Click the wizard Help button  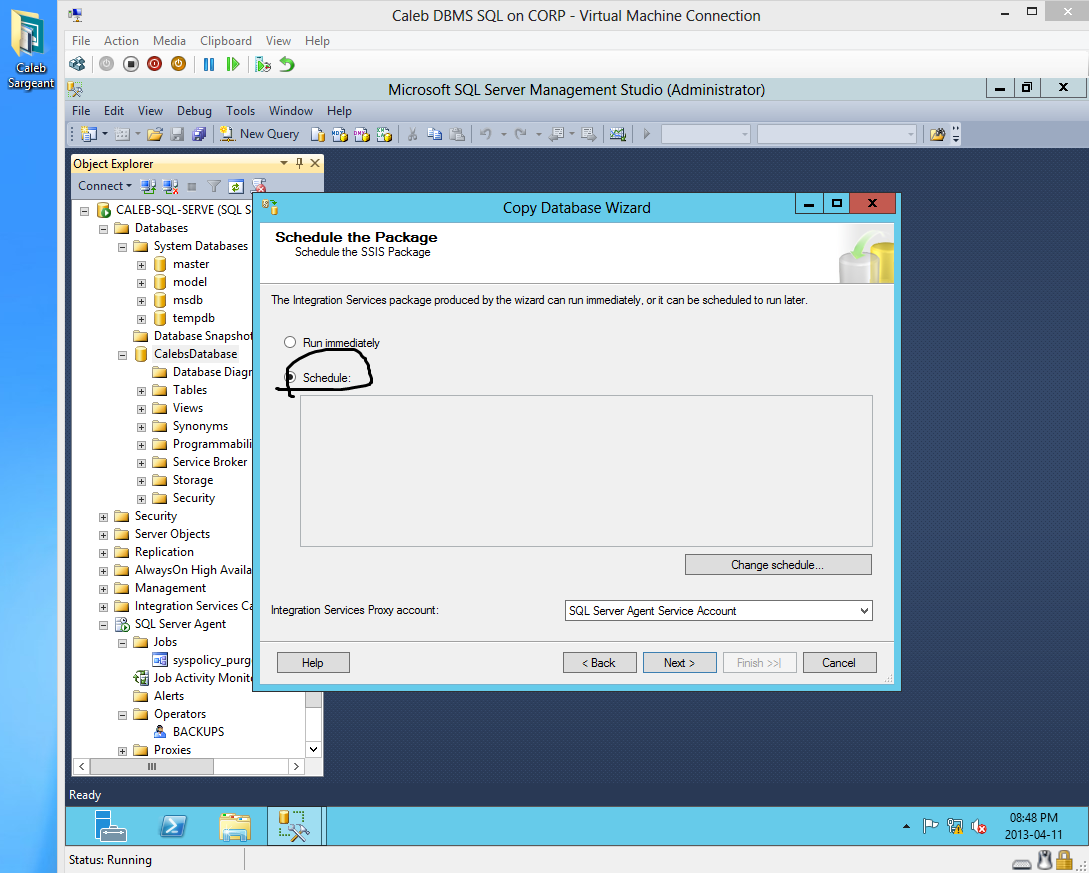pyautogui.click(x=313, y=663)
